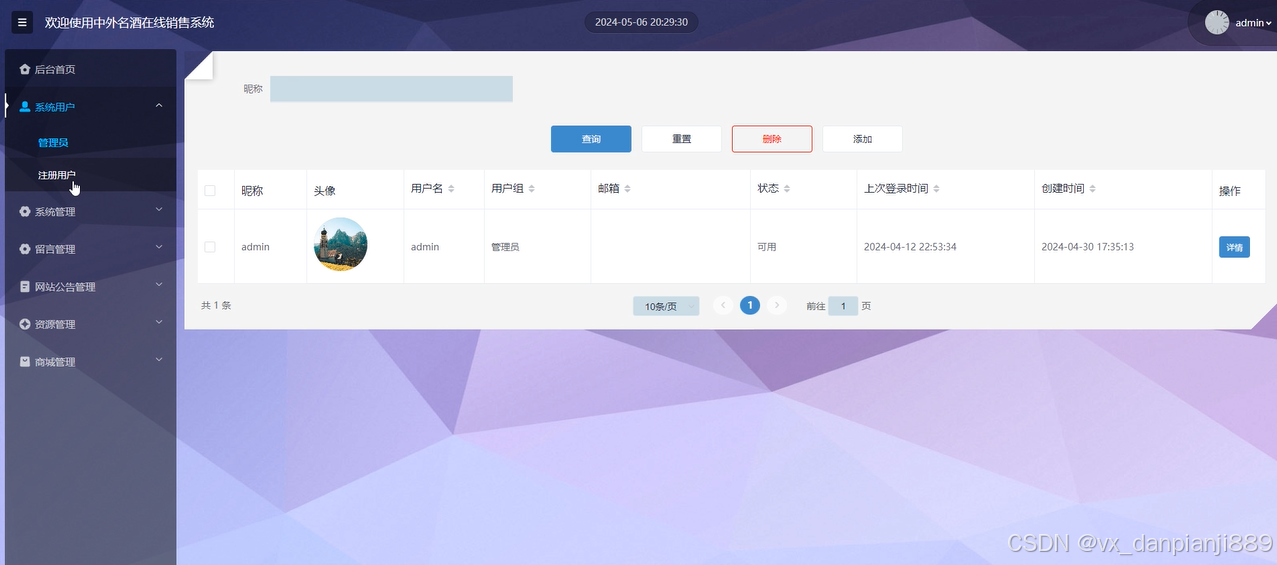
Task: Click the plus icon beside 资源管理
Action: click(25, 324)
